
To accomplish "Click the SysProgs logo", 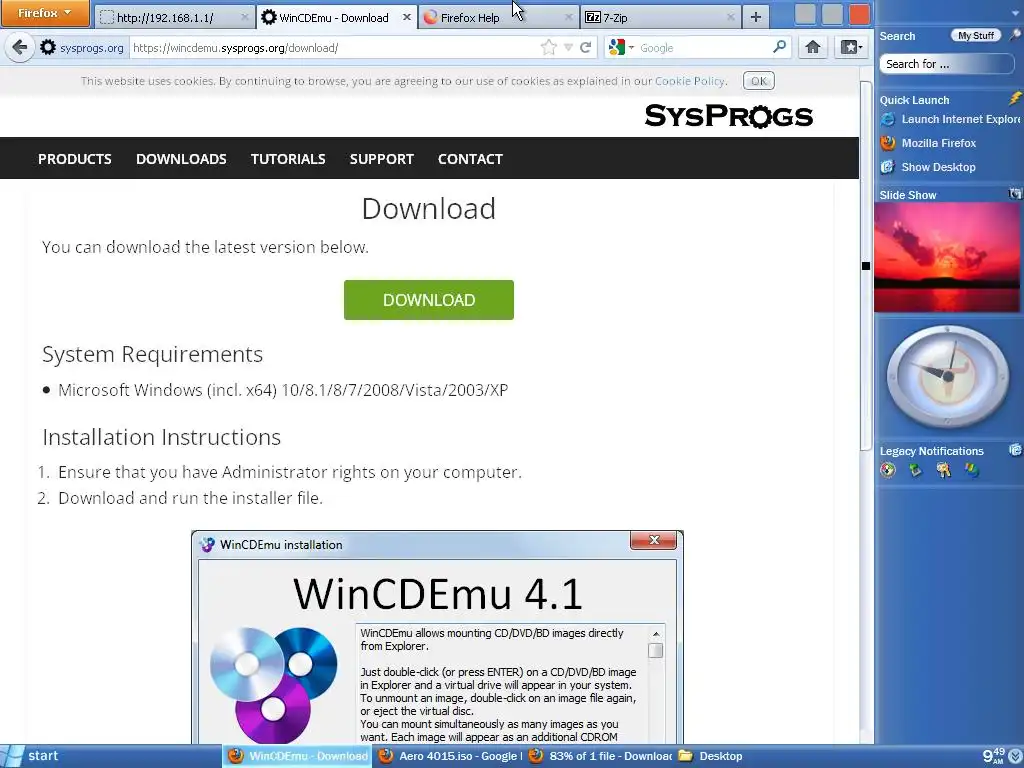I will click(x=729, y=116).
